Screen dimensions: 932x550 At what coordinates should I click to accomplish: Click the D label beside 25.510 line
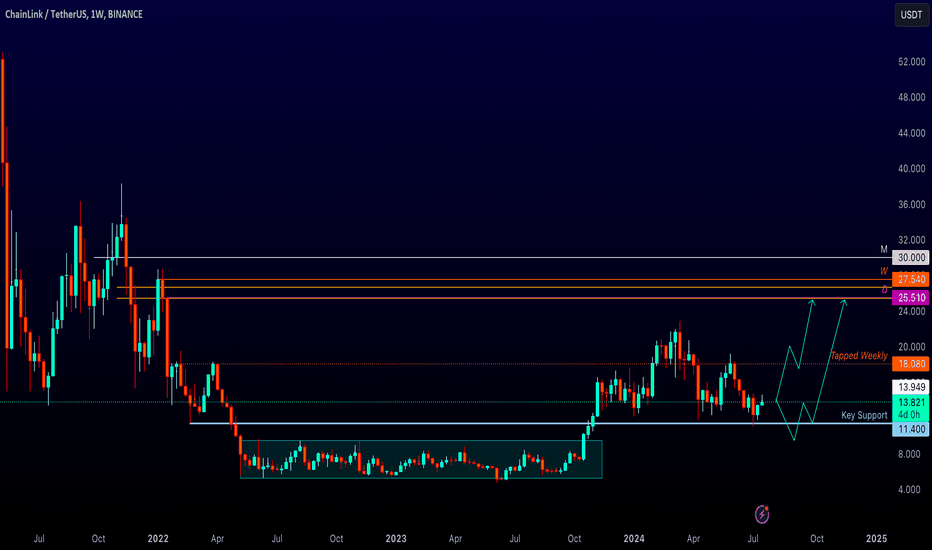click(x=884, y=290)
